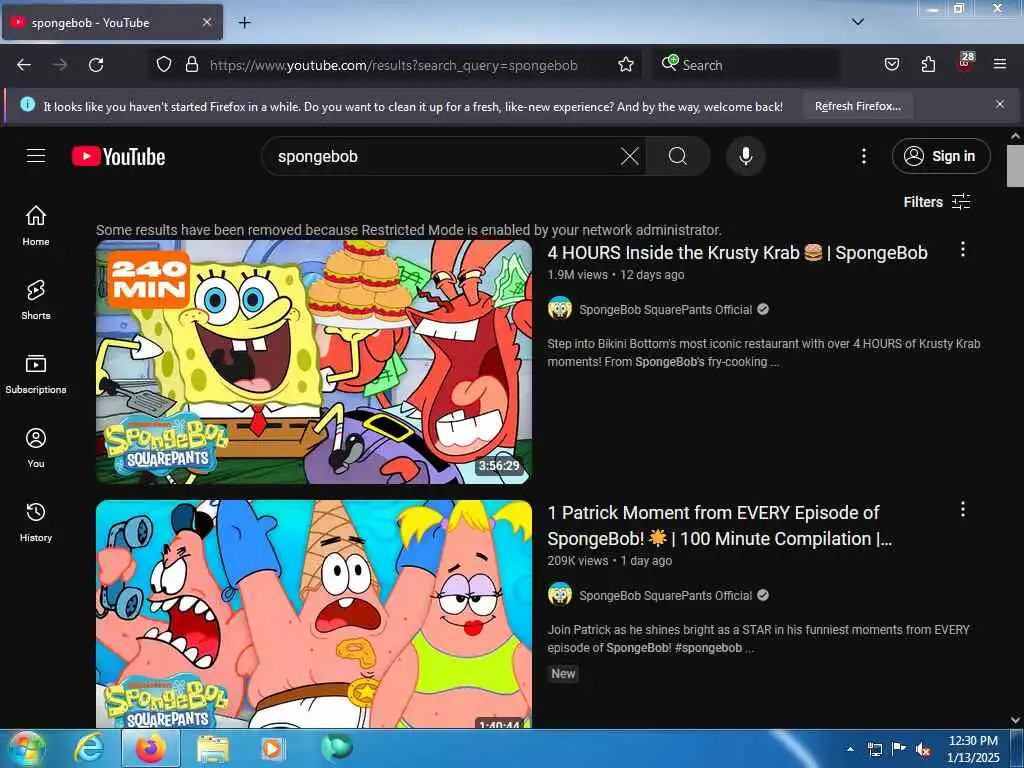Viewport: 1024px width, 768px height.
Task: Open search Filters
Action: (x=936, y=202)
